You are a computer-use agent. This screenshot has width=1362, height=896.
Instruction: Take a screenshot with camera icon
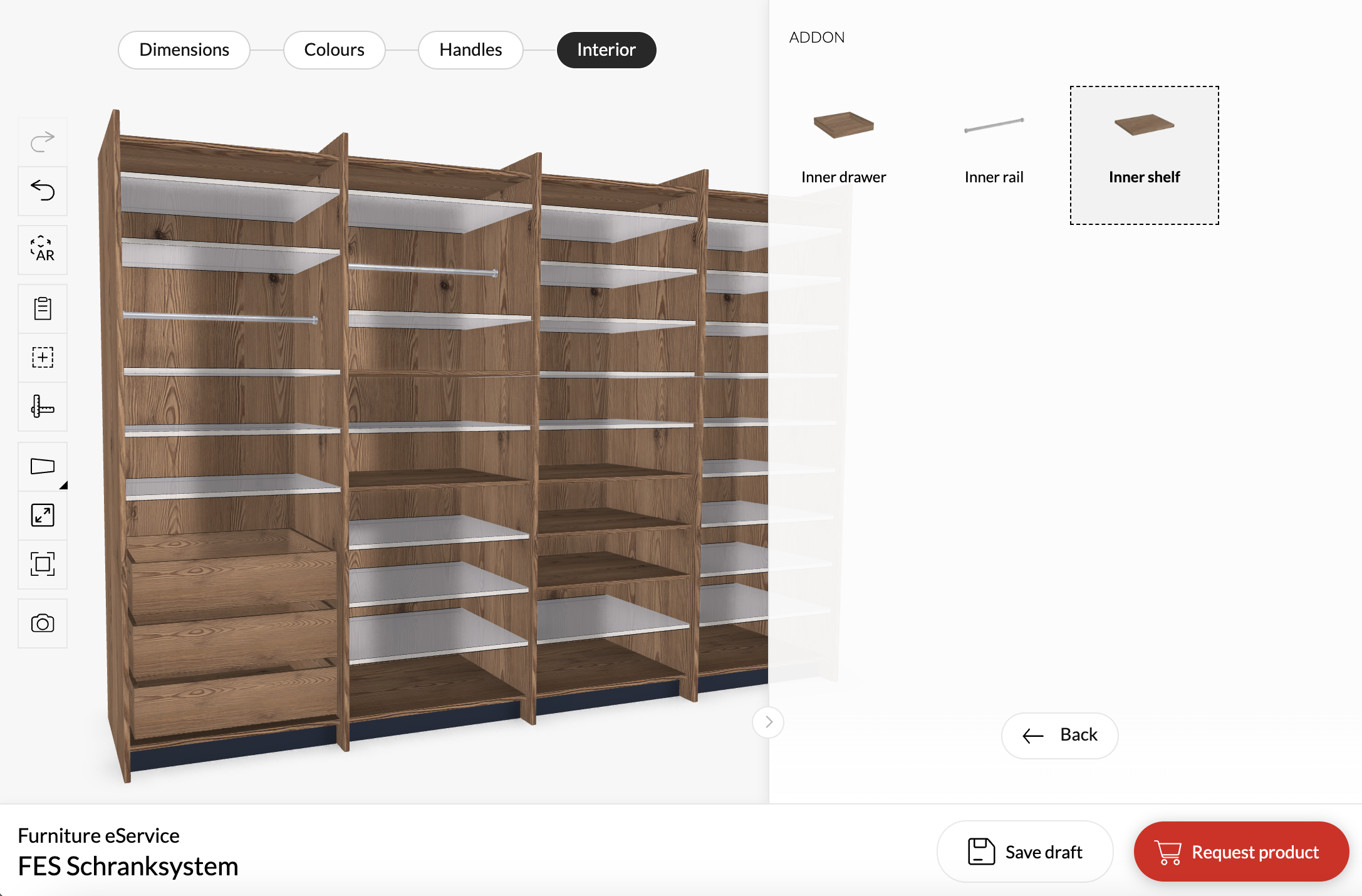pyautogui.click(x=43, y=623)
